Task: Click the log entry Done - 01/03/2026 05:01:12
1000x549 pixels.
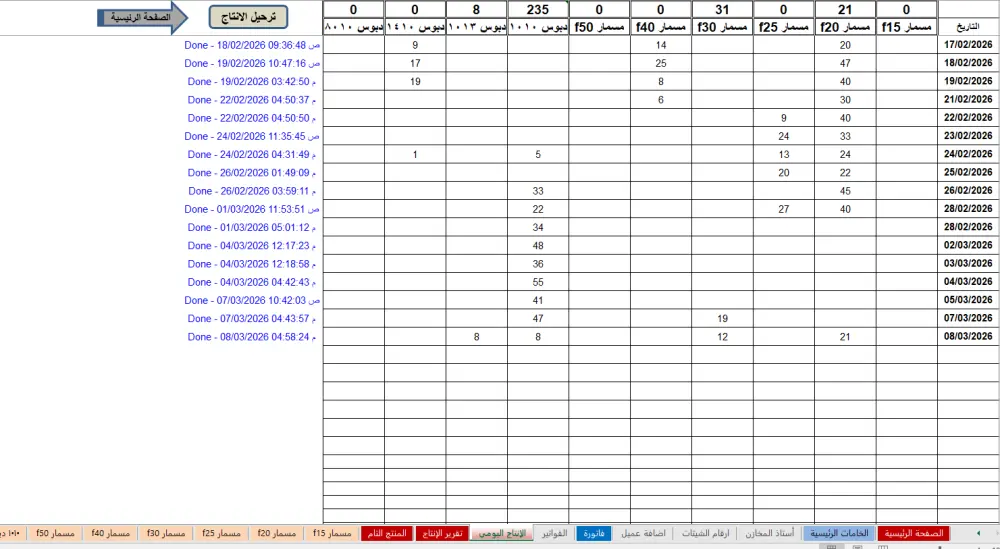Action: [252, 227]
